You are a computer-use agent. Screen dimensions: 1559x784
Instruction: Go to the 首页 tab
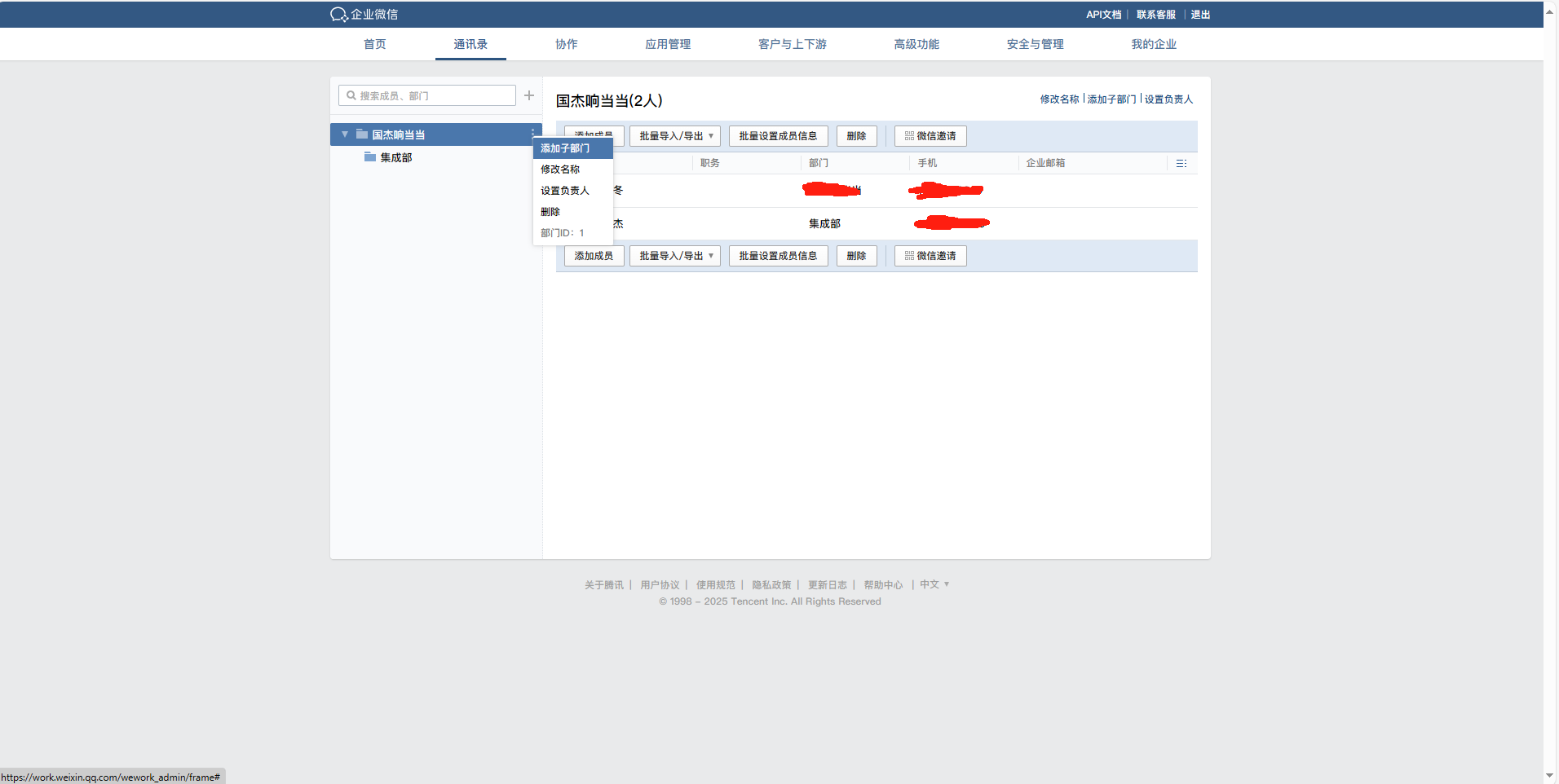coord(375,44)
